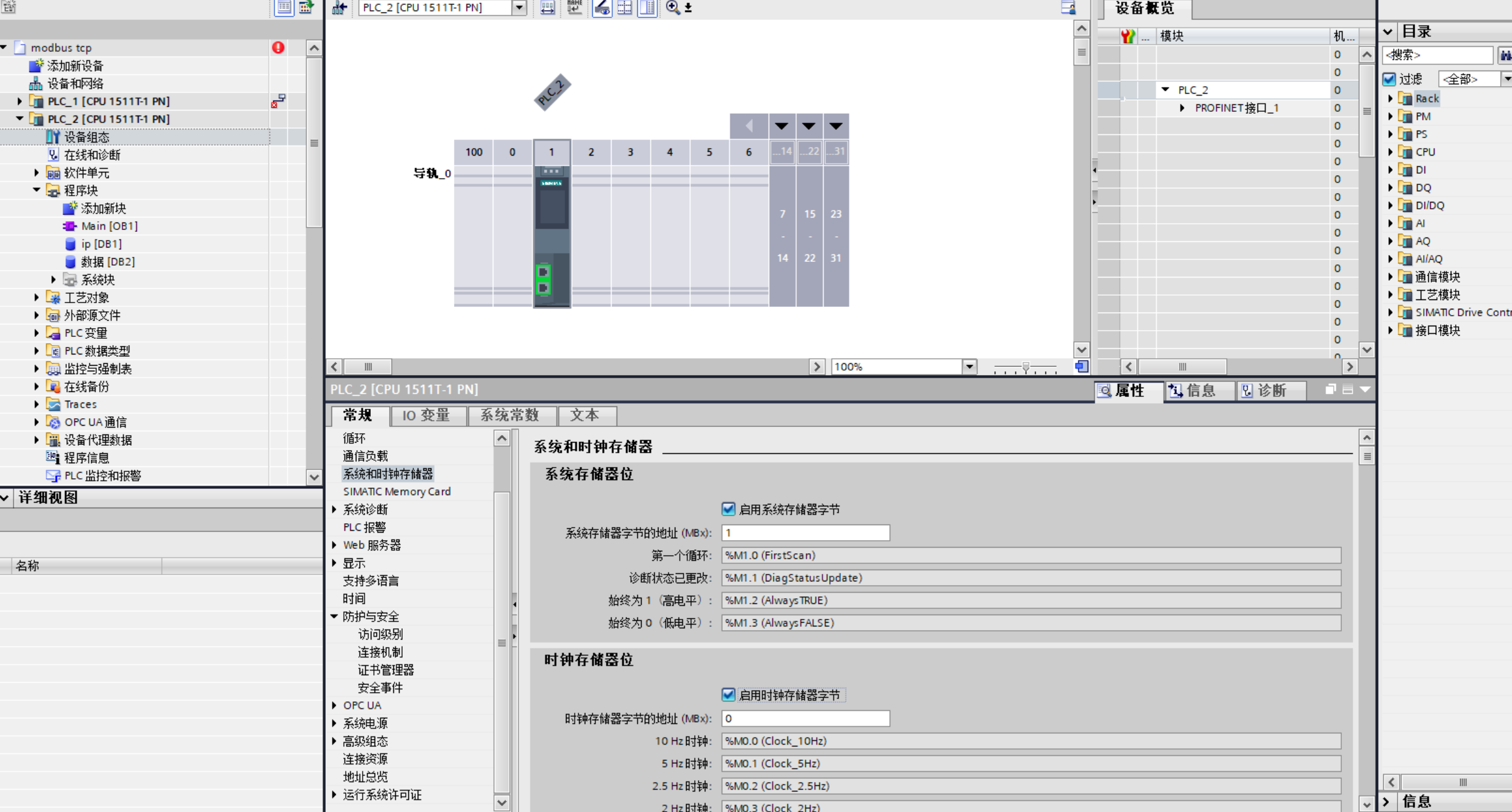This screenshot has width=1512, height=812.
Task: Click the search button next to the catalog search field
Action: (1504, 55)
